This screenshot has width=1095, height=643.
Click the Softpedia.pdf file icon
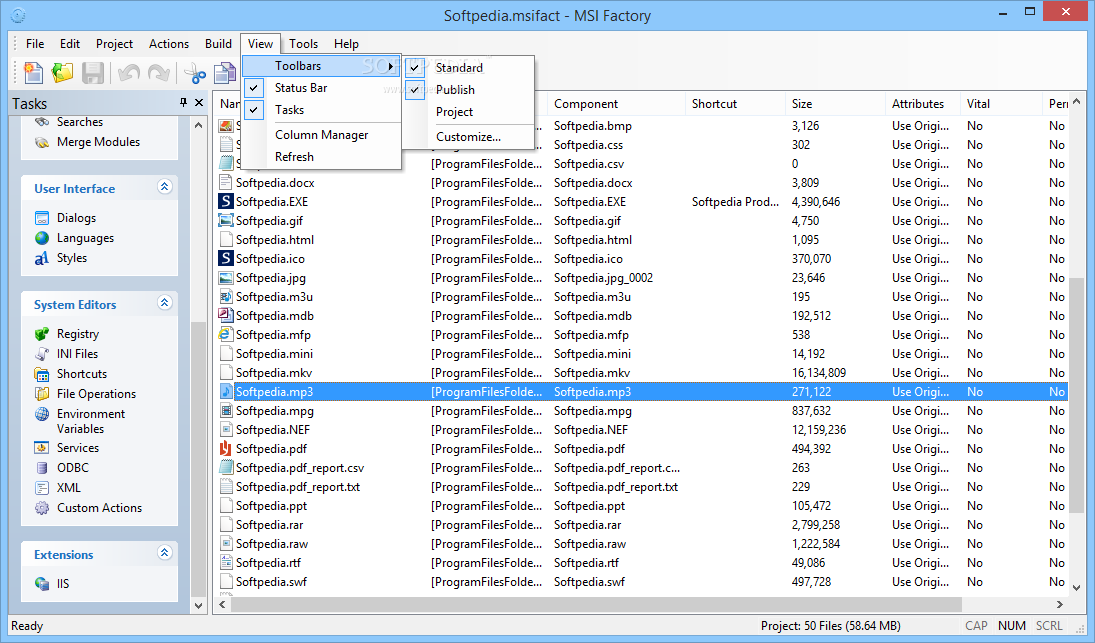pos(226,449)
